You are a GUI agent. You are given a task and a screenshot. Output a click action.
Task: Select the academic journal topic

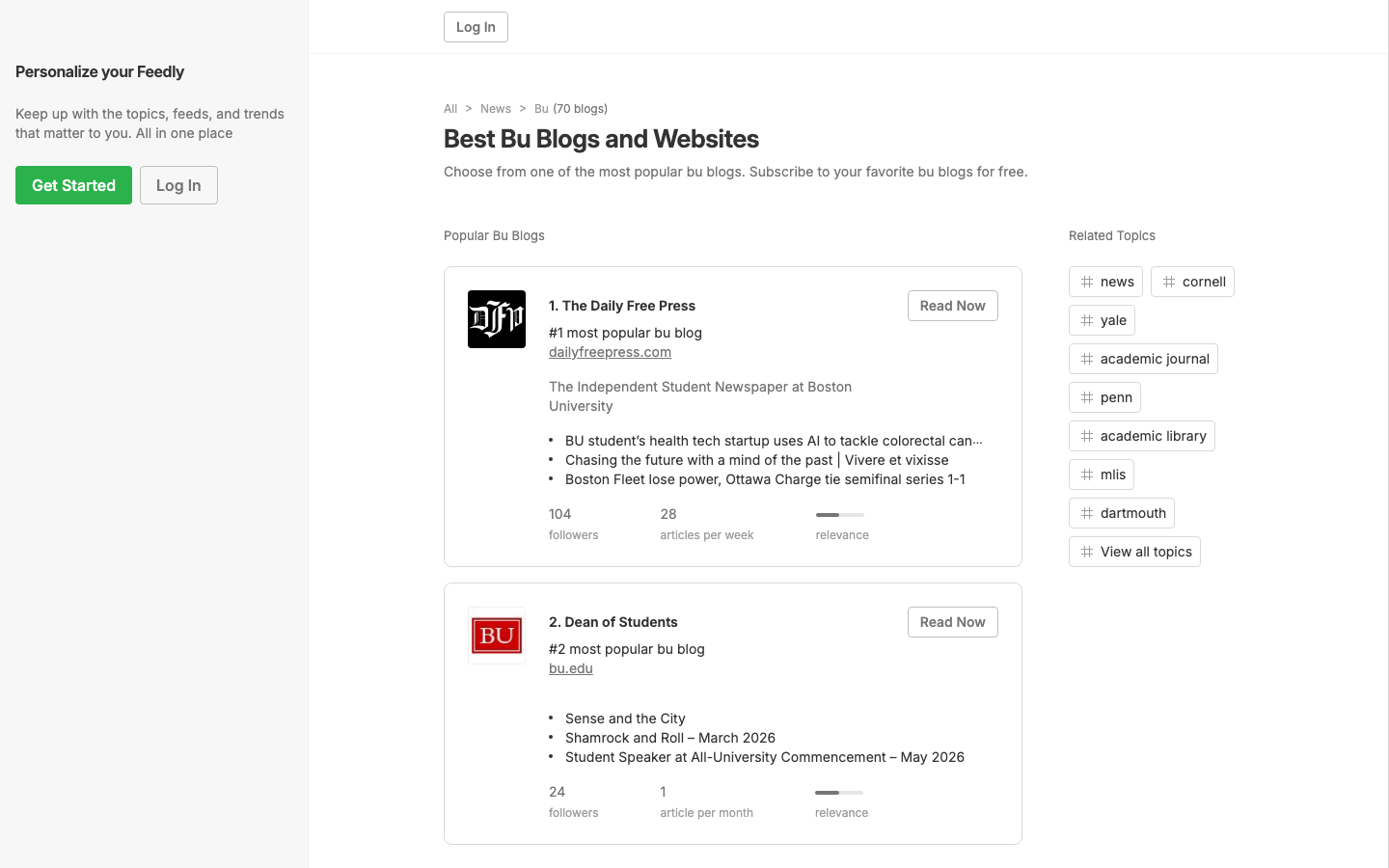1143,359
